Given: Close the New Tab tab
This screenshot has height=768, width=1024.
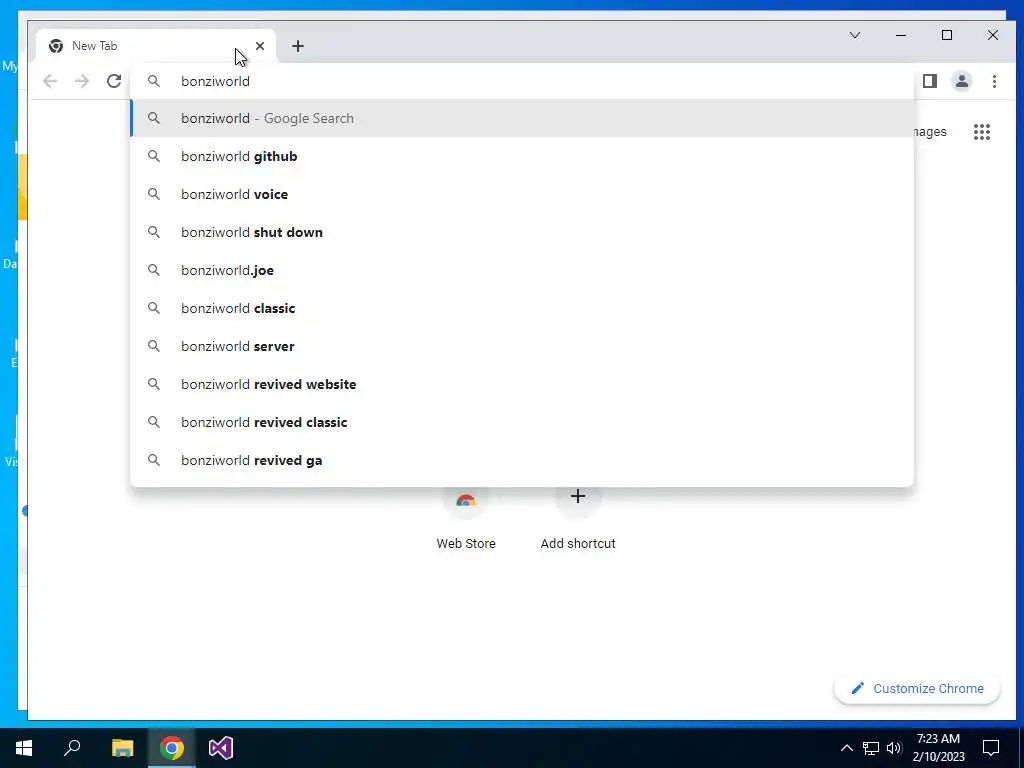Looking at the screenshot, I should (260, 46).
